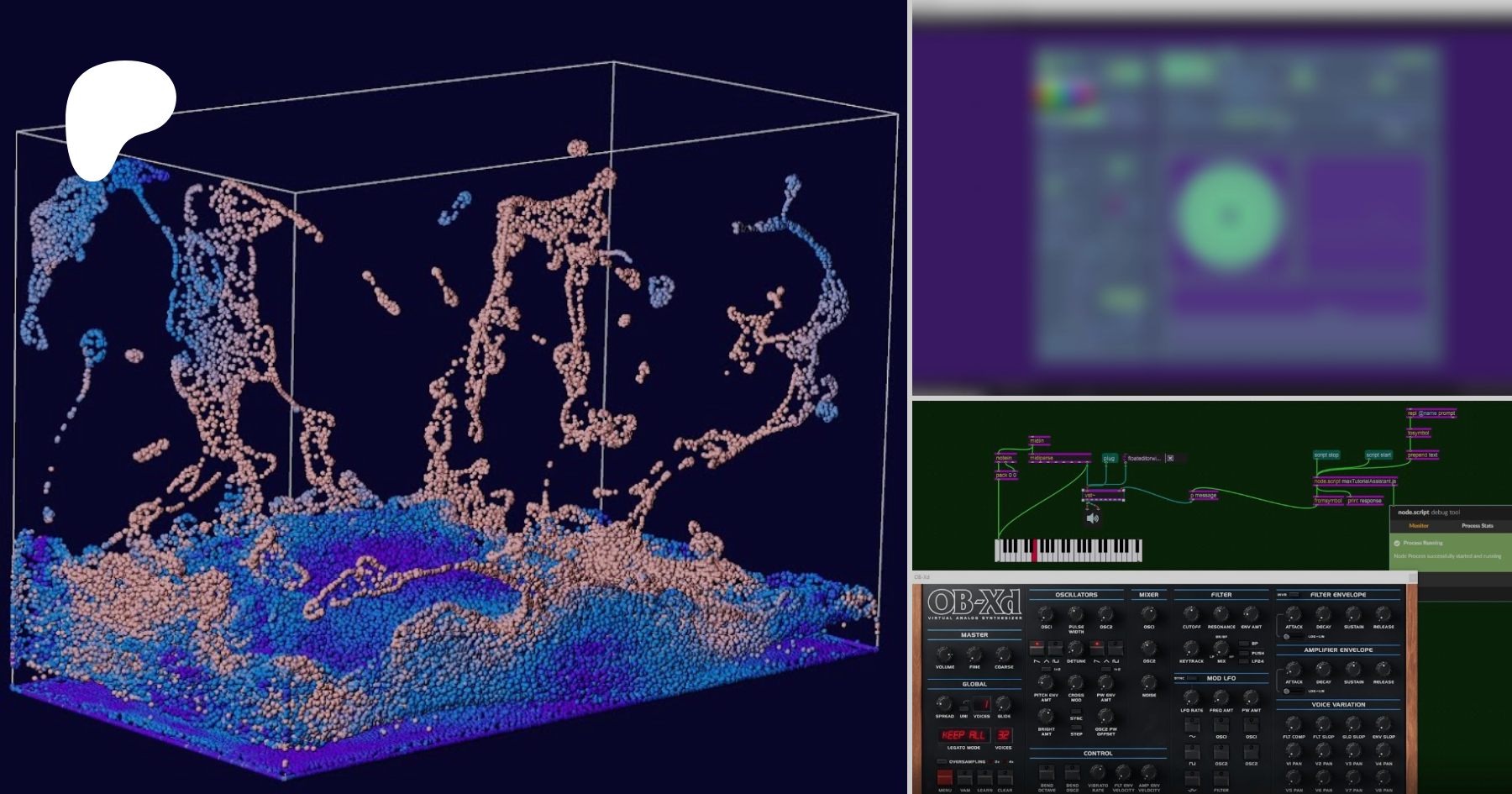
Task: Enable the LP24 filter switch
Action: 1244,661
